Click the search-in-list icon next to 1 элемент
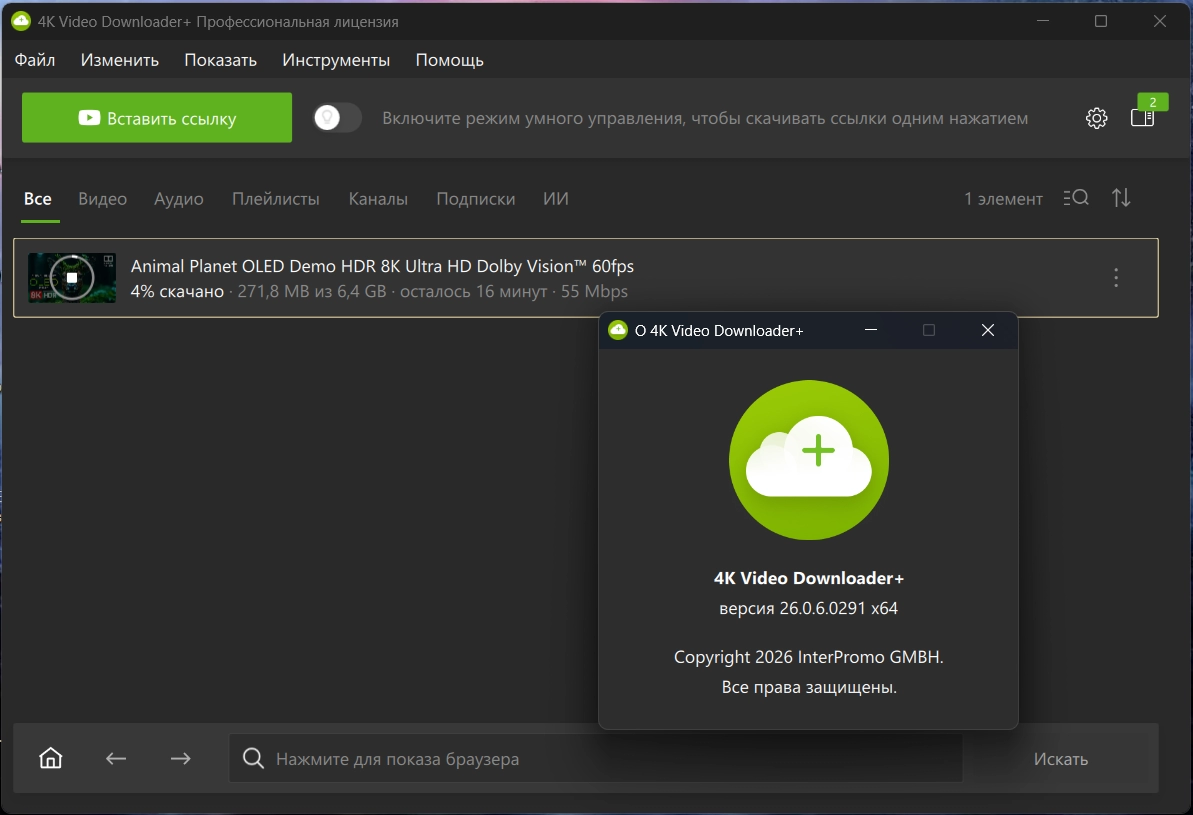This screenshot has height=815, width=1193. point(1076,198)
